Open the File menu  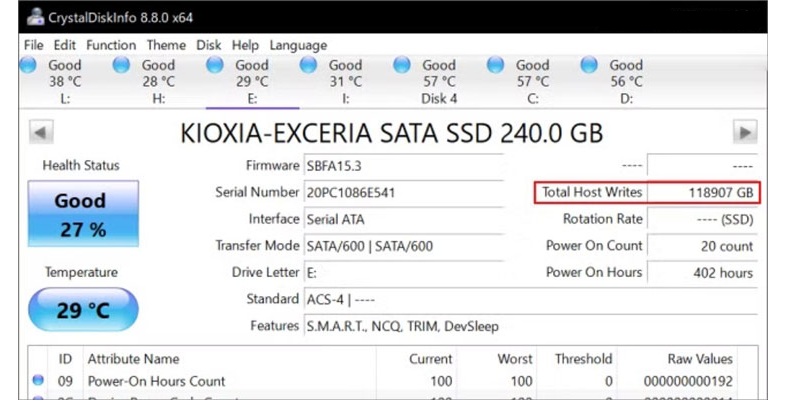[x=34, y=45]
